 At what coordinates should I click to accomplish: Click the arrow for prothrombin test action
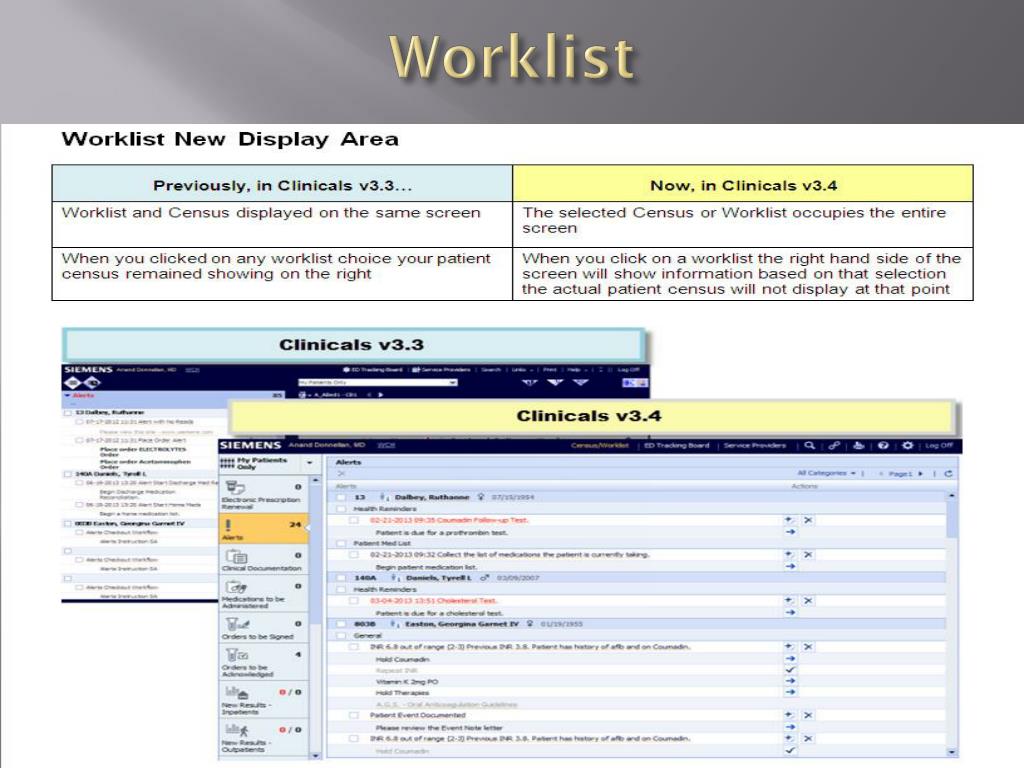pyautogui.click(x=790, y=532)
